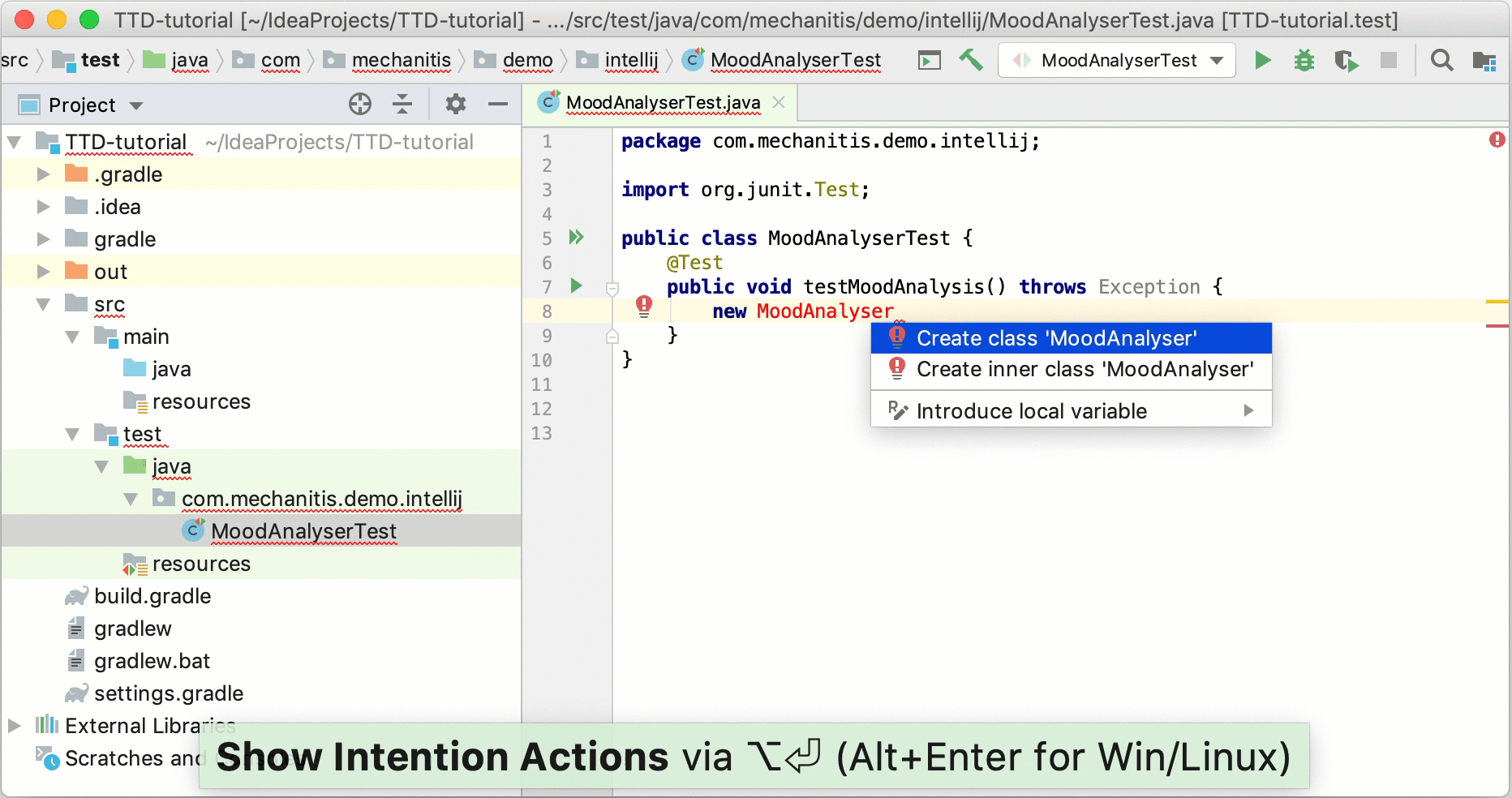This screenshot has height=798, width=1512.
Task: Open Project Structure icon in toolbar
Action: click(1484, 60)
